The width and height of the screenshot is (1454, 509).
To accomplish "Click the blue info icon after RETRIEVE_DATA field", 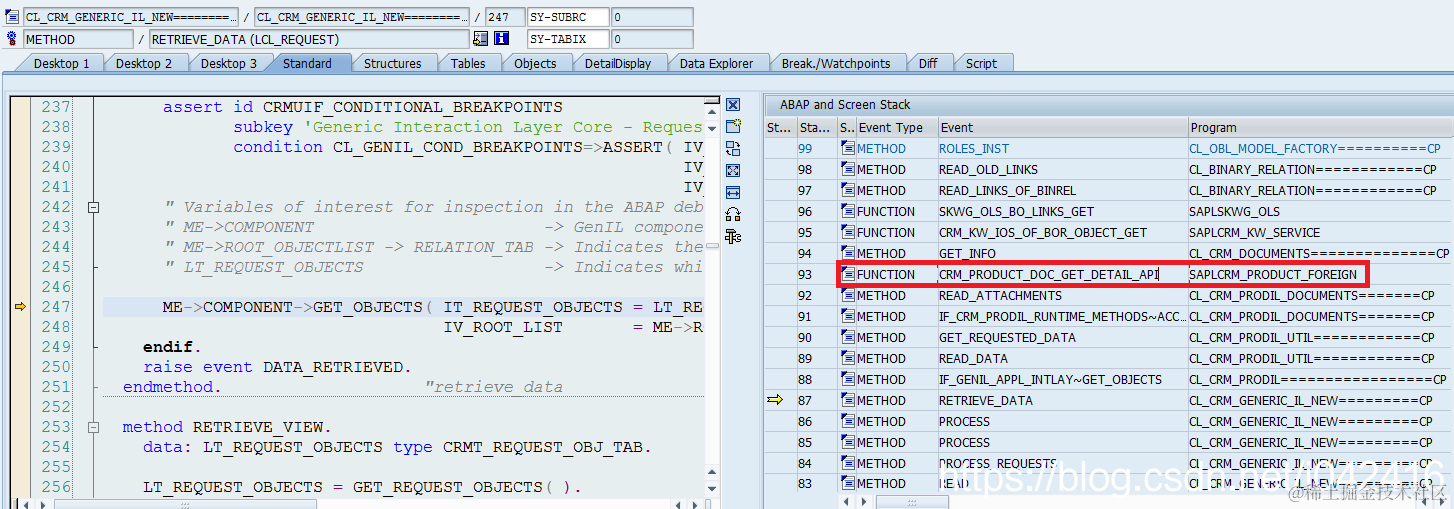I will pos(502,38).
